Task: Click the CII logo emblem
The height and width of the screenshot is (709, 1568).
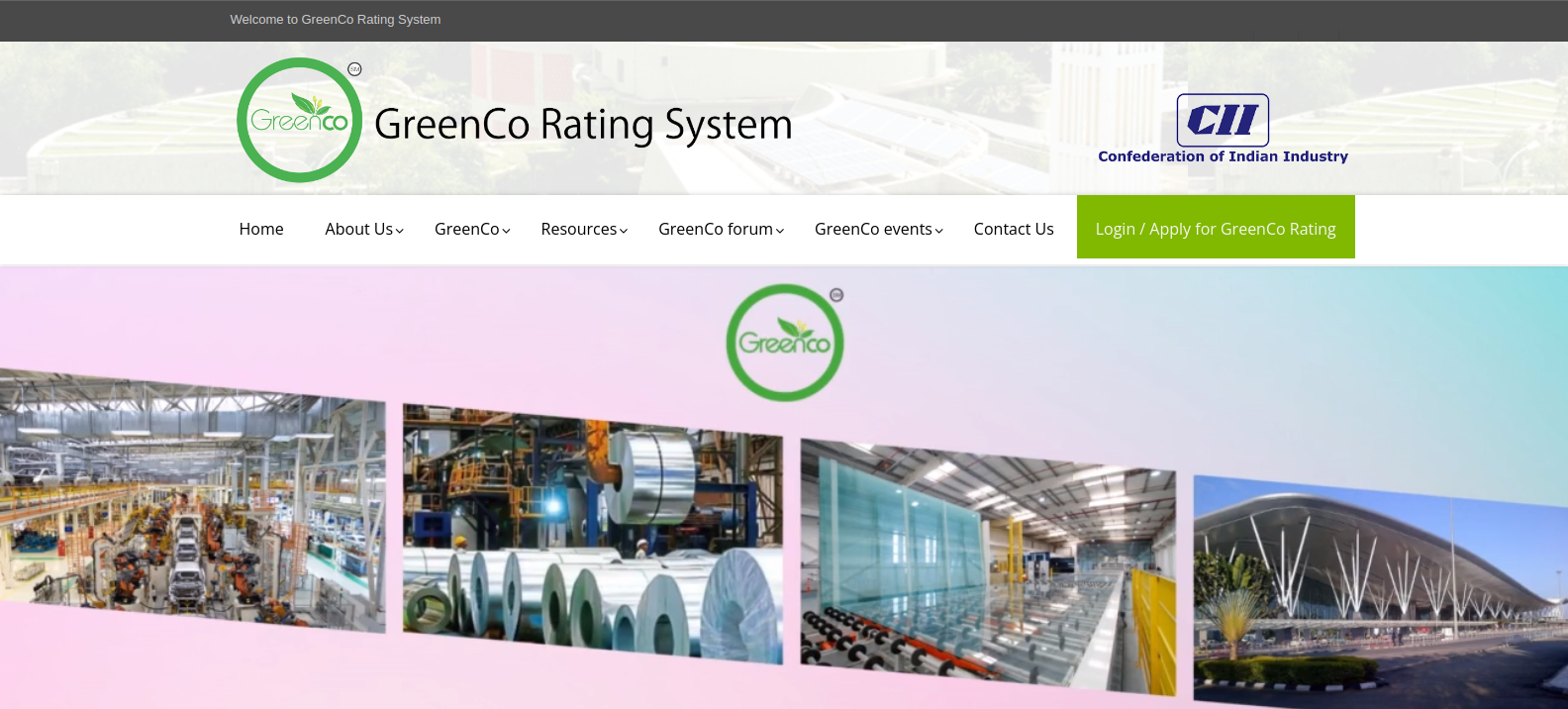Action: [1223, 120]
